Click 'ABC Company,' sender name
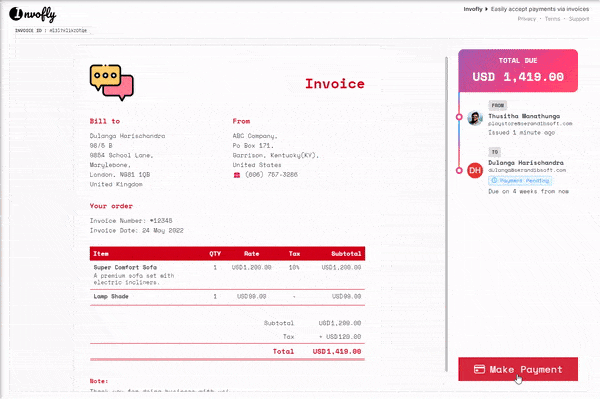 (x=255, y=136)
